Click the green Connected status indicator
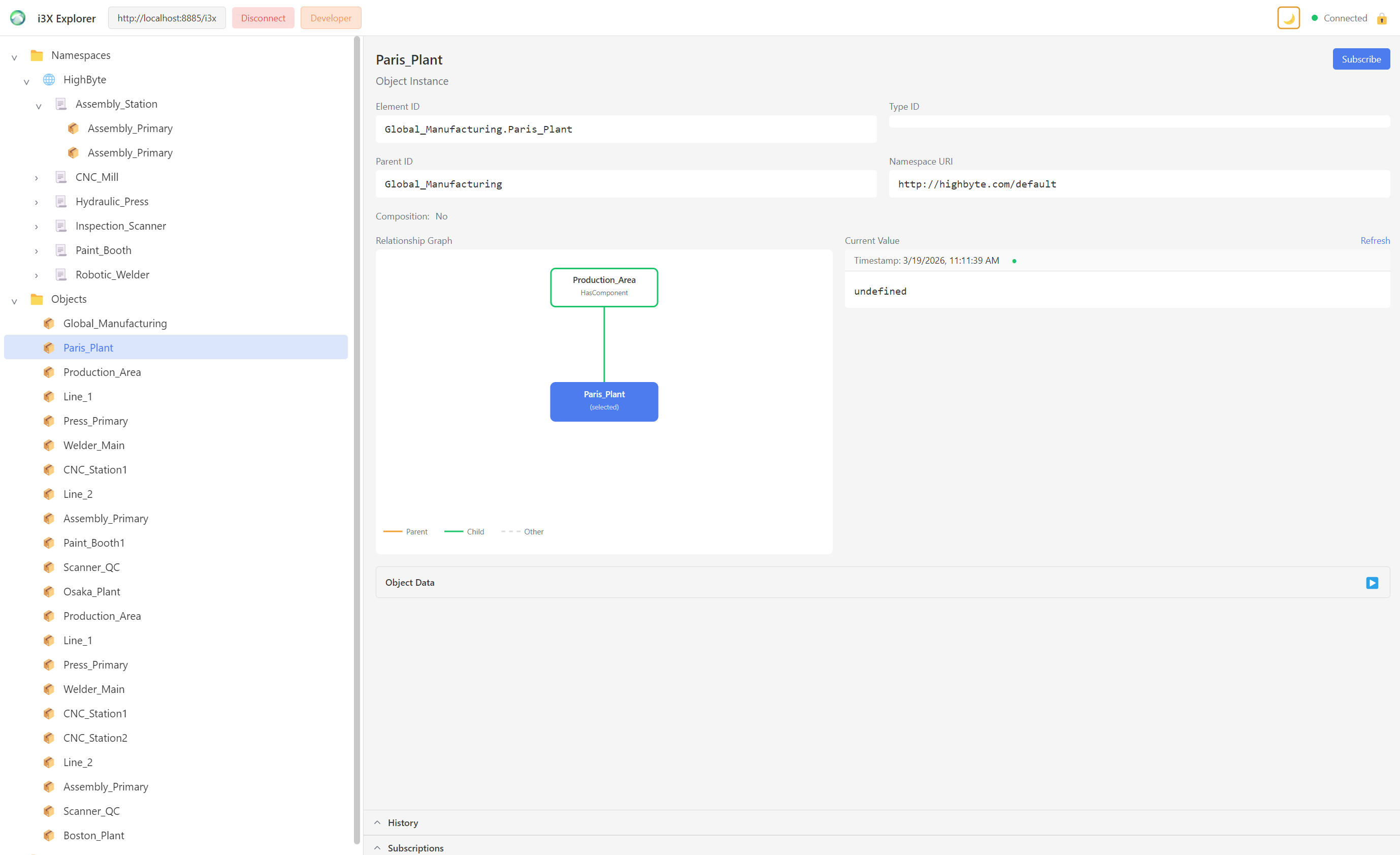1400x855 pixels. pyautogui.click(x=1314, y=18)
